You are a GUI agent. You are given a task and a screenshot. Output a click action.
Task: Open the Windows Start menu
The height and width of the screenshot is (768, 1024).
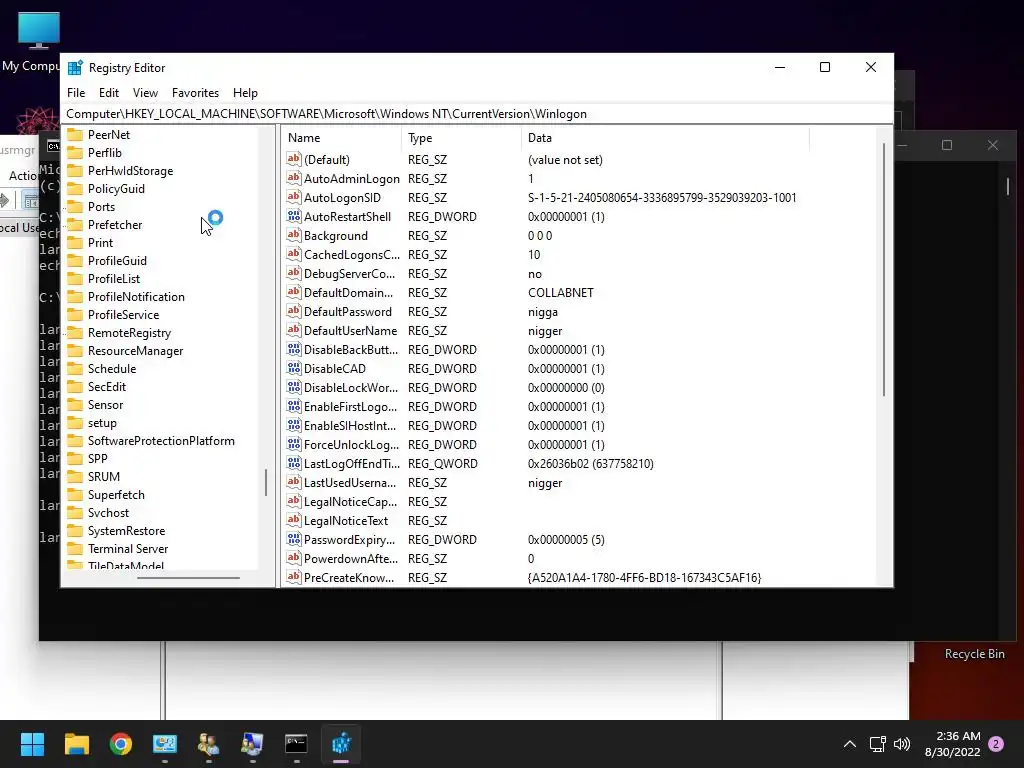coord(32,744)
